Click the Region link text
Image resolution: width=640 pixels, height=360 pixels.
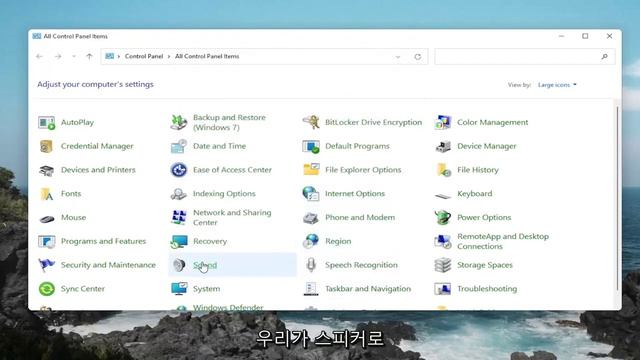click(x=338, y=241)
